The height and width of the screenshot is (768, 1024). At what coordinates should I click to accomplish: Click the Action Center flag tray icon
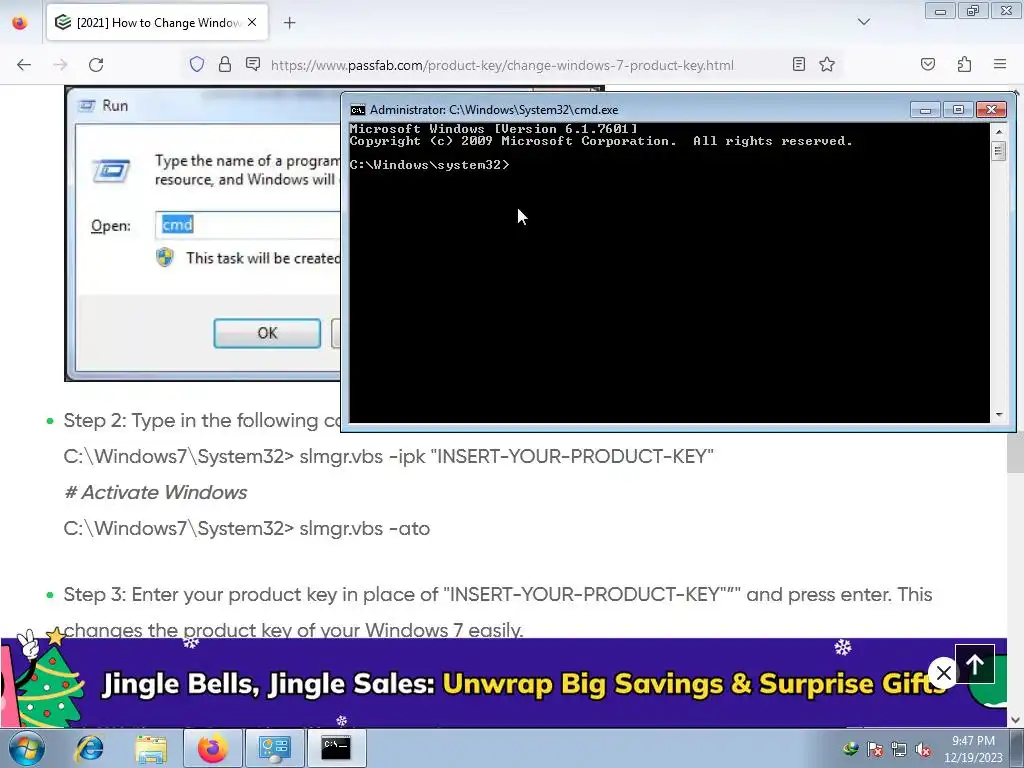pos(874,749)
